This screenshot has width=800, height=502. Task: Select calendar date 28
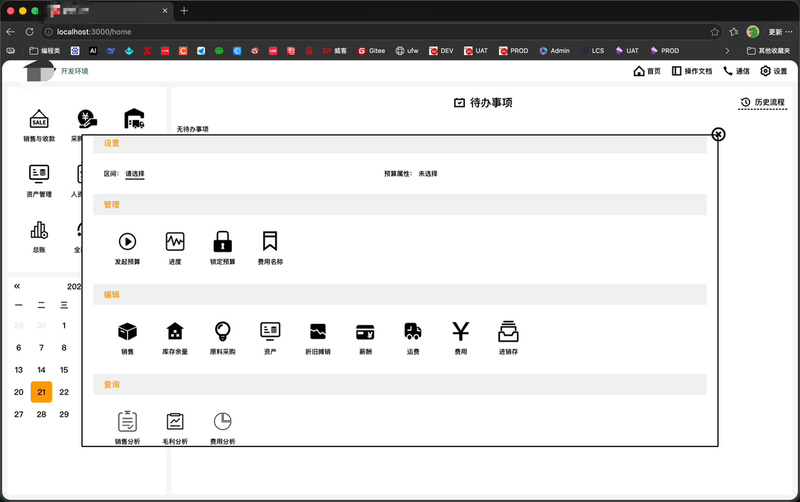[x=41, y=414]
